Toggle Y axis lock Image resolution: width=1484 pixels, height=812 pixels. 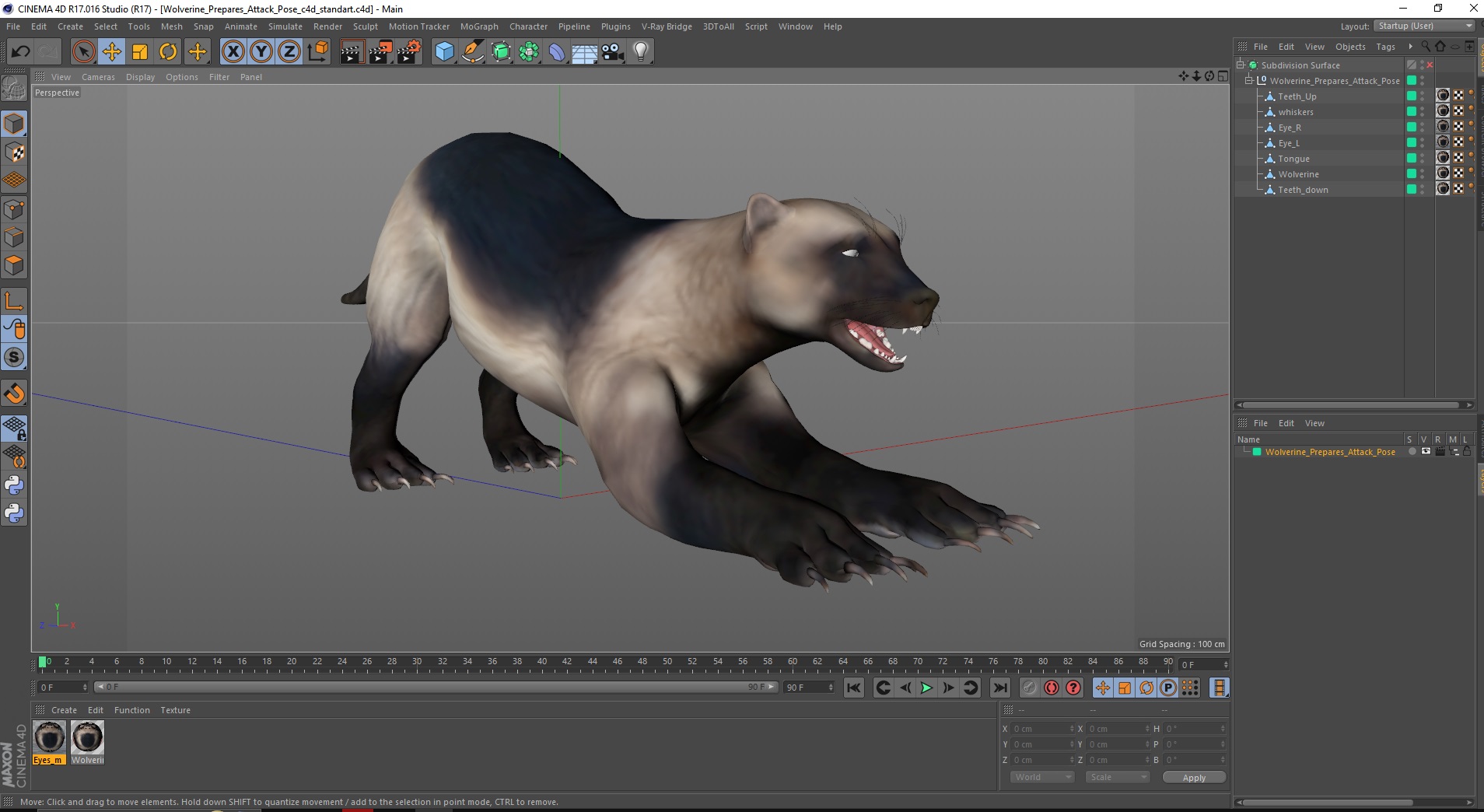pyautogui.click(x=261, y=52)
